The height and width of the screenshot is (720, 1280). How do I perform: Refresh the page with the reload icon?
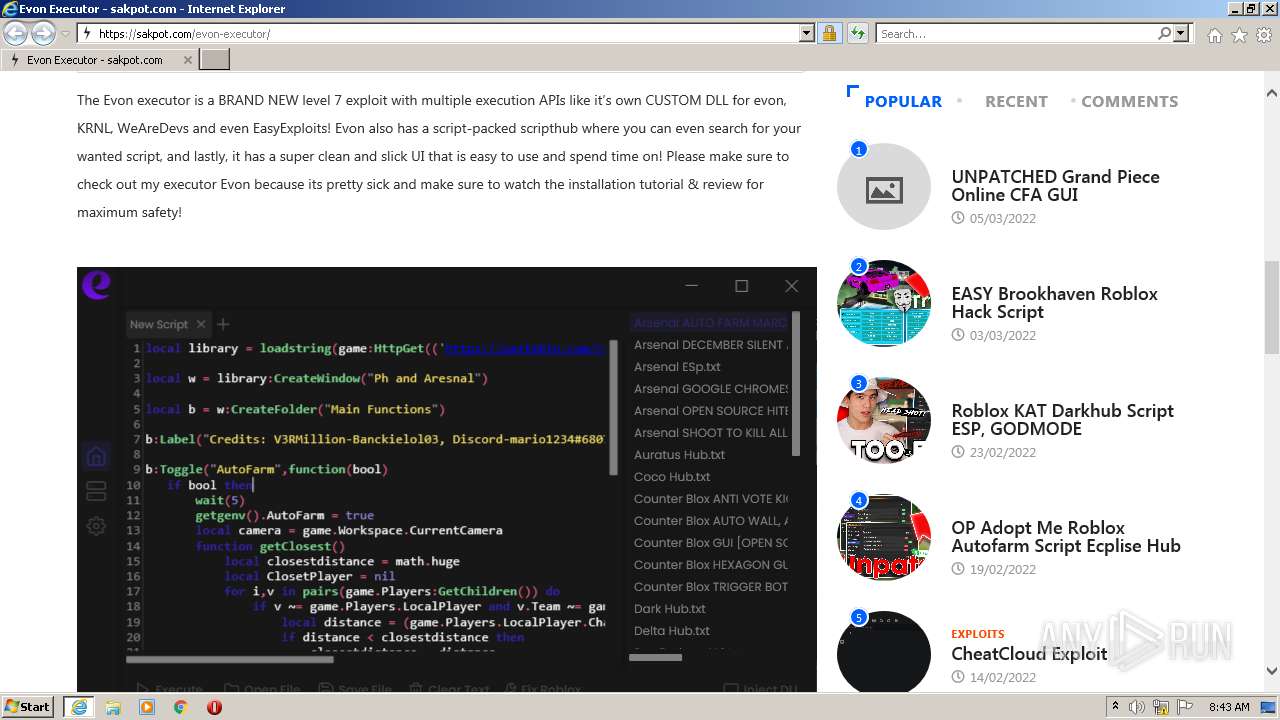tap(857, 33)
